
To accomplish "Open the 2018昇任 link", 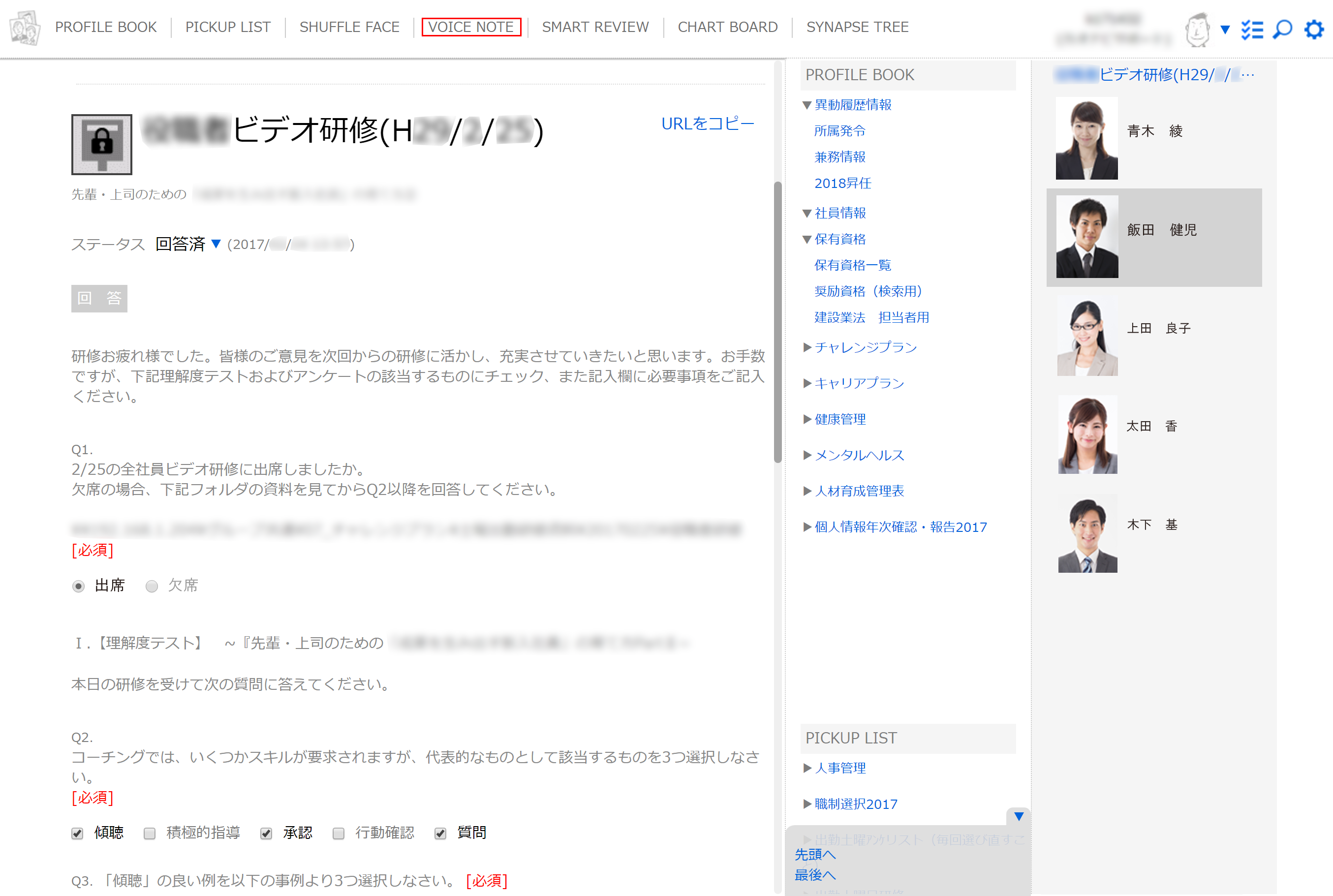I will 843,183.
